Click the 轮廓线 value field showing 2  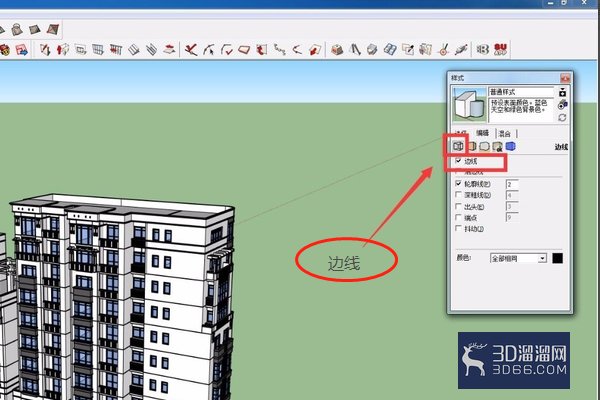tap(512, 184)
